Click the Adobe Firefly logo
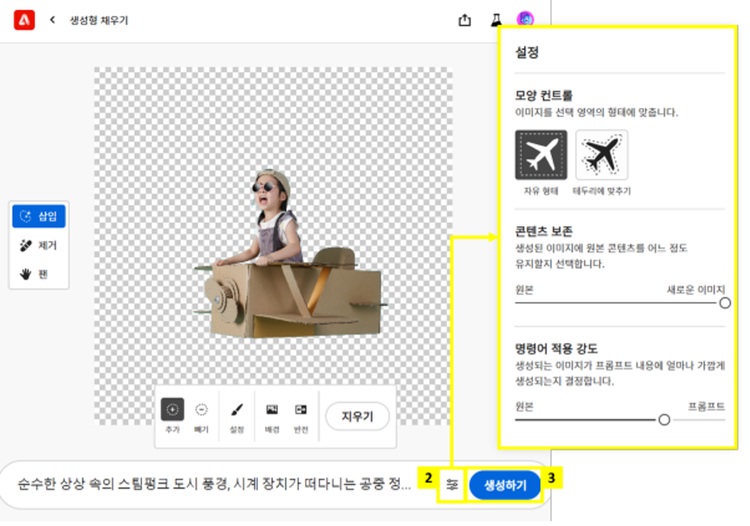The height and width of the screenshot is (526, 750). 24,20
